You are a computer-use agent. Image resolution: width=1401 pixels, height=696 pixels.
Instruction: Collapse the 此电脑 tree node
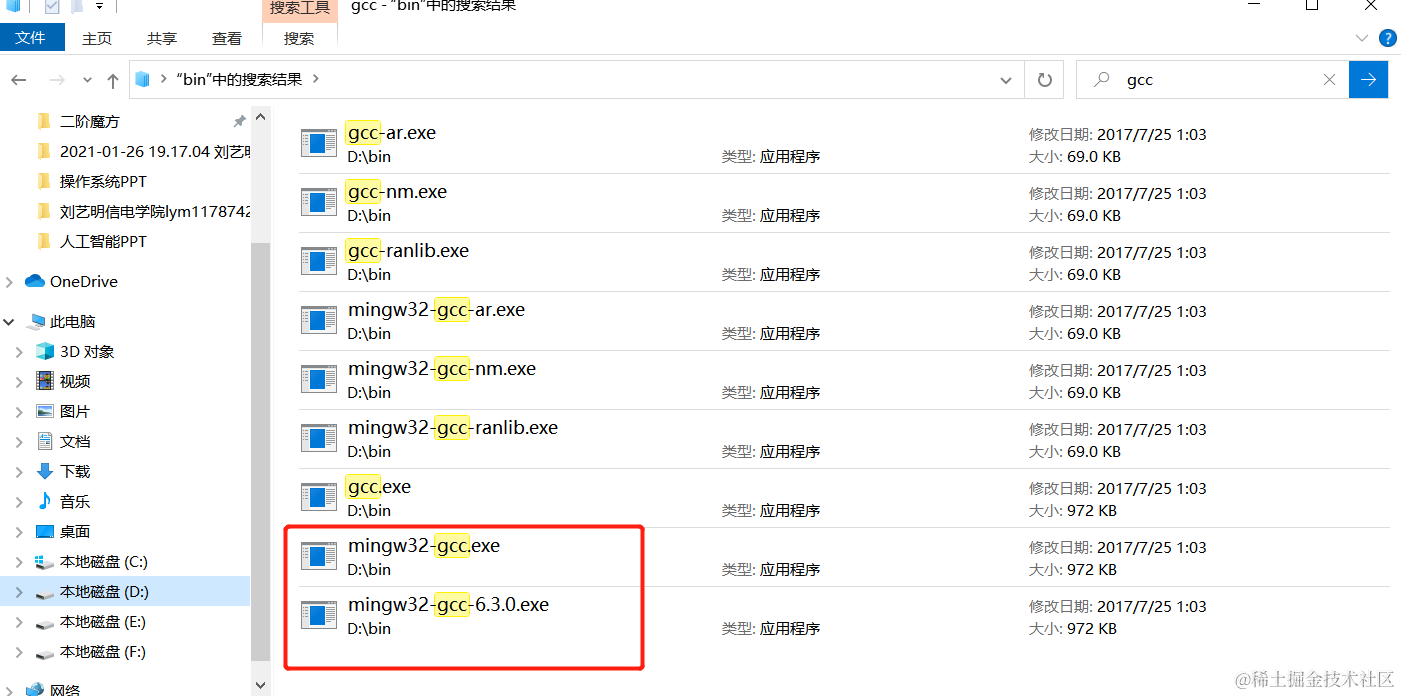coord(9,322)
